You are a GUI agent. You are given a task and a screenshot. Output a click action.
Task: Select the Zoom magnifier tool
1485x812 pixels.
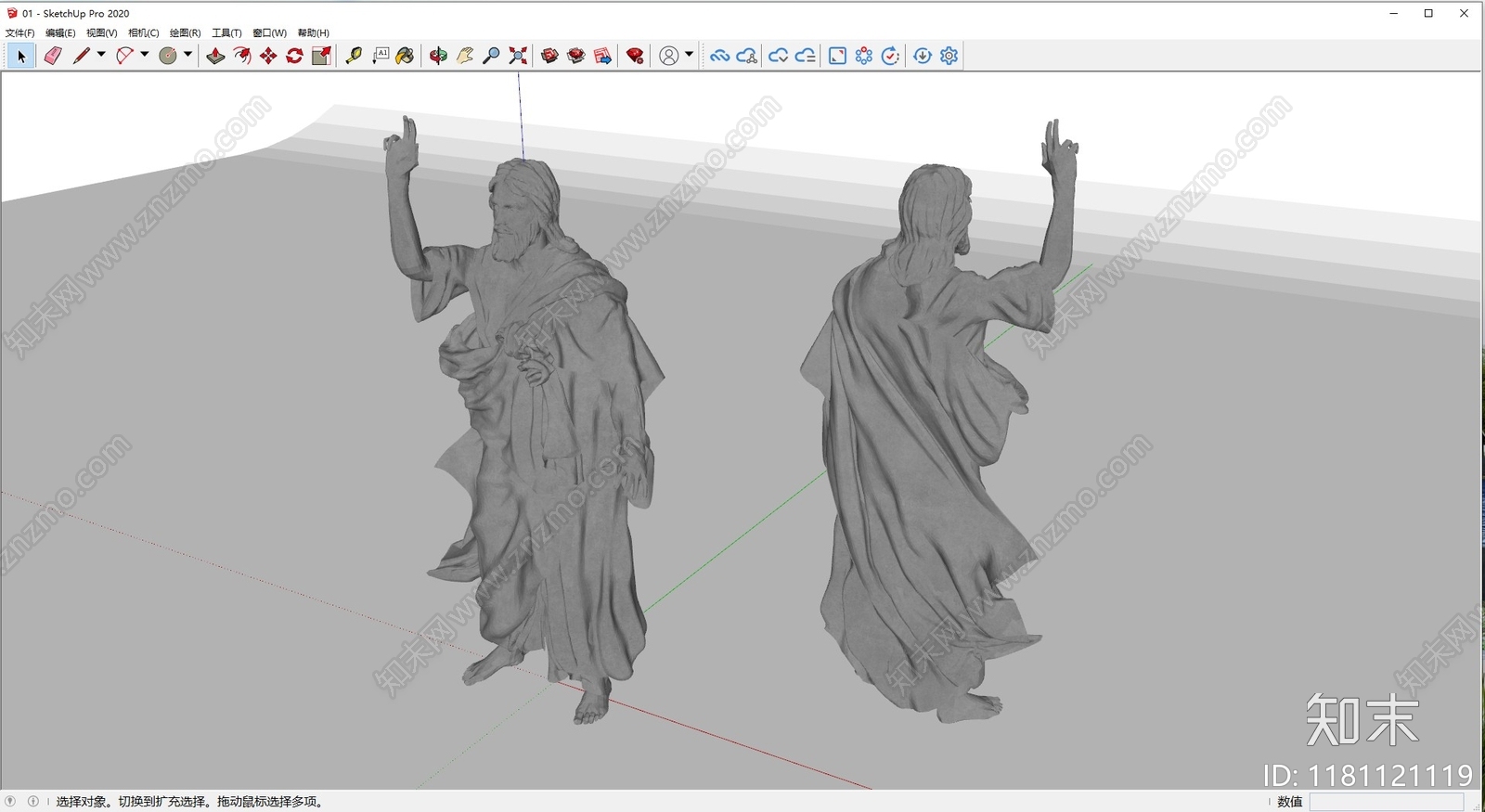[x=491, y=56]
